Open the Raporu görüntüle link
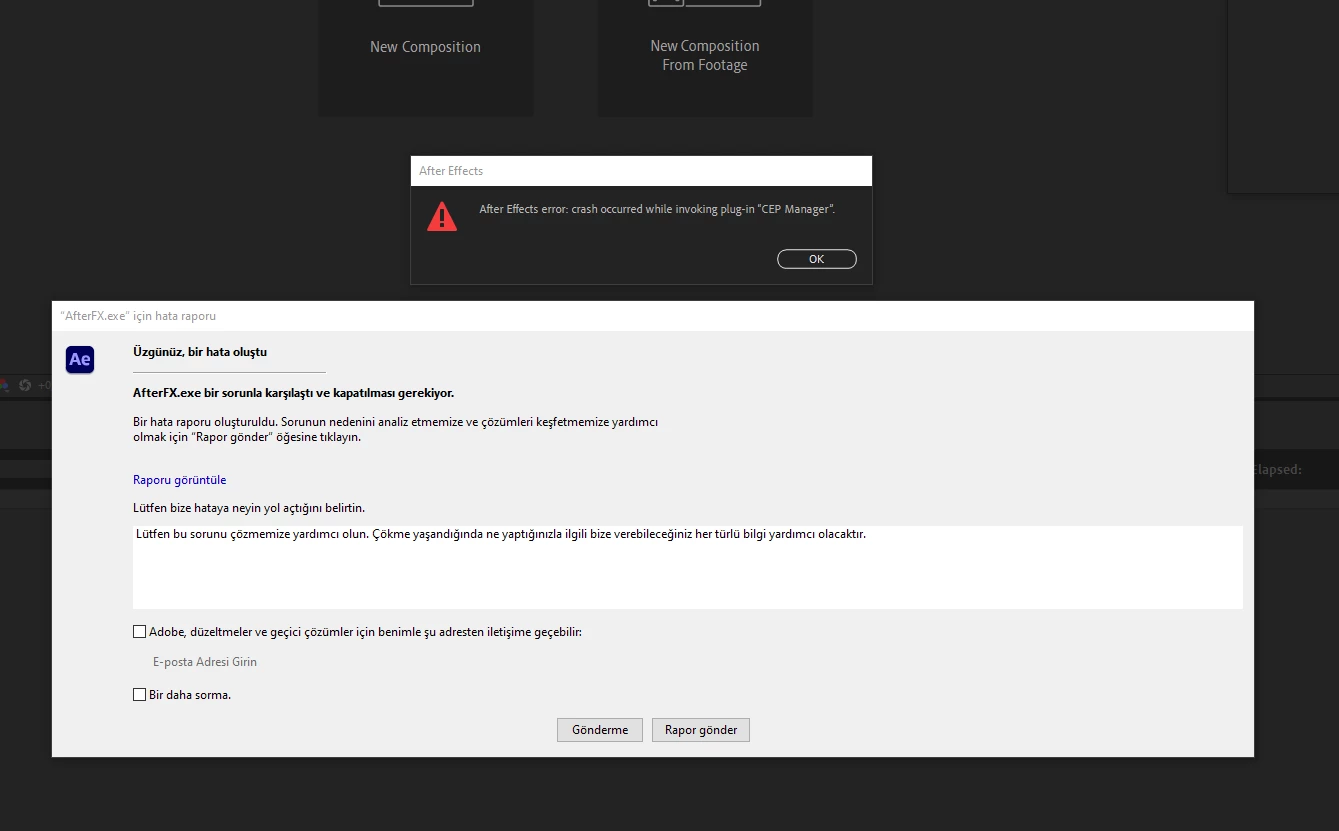Viewport: 1339px width, 831px height. click(179, 480)
